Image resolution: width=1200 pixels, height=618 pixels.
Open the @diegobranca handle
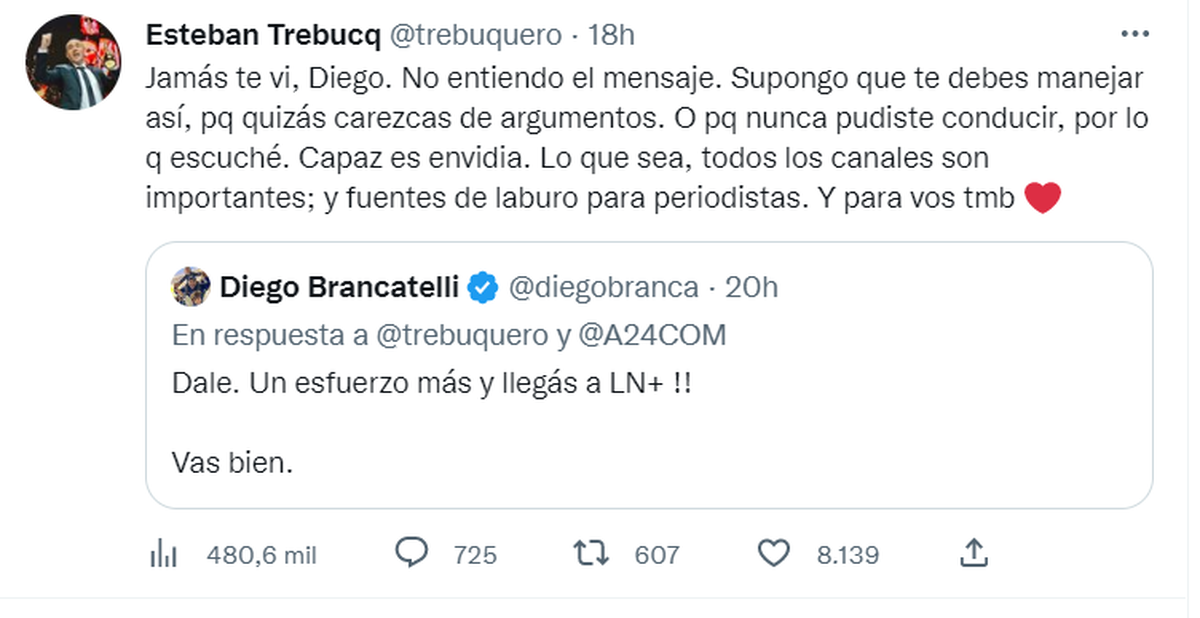coord(603,288)
